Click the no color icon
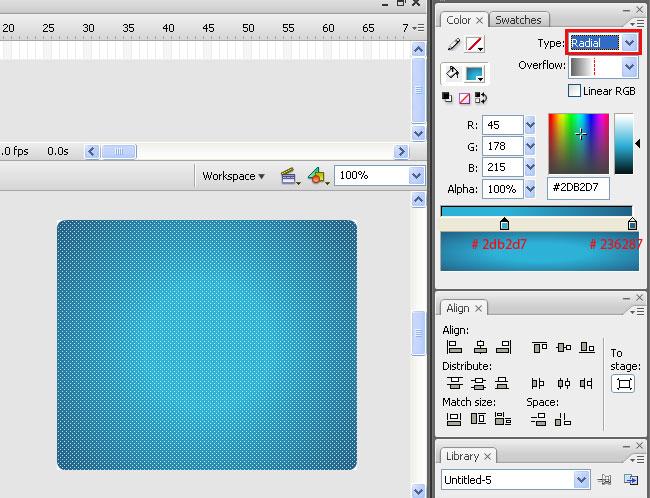The width and height of the screenshot is (650, 498). click(464, 98)
